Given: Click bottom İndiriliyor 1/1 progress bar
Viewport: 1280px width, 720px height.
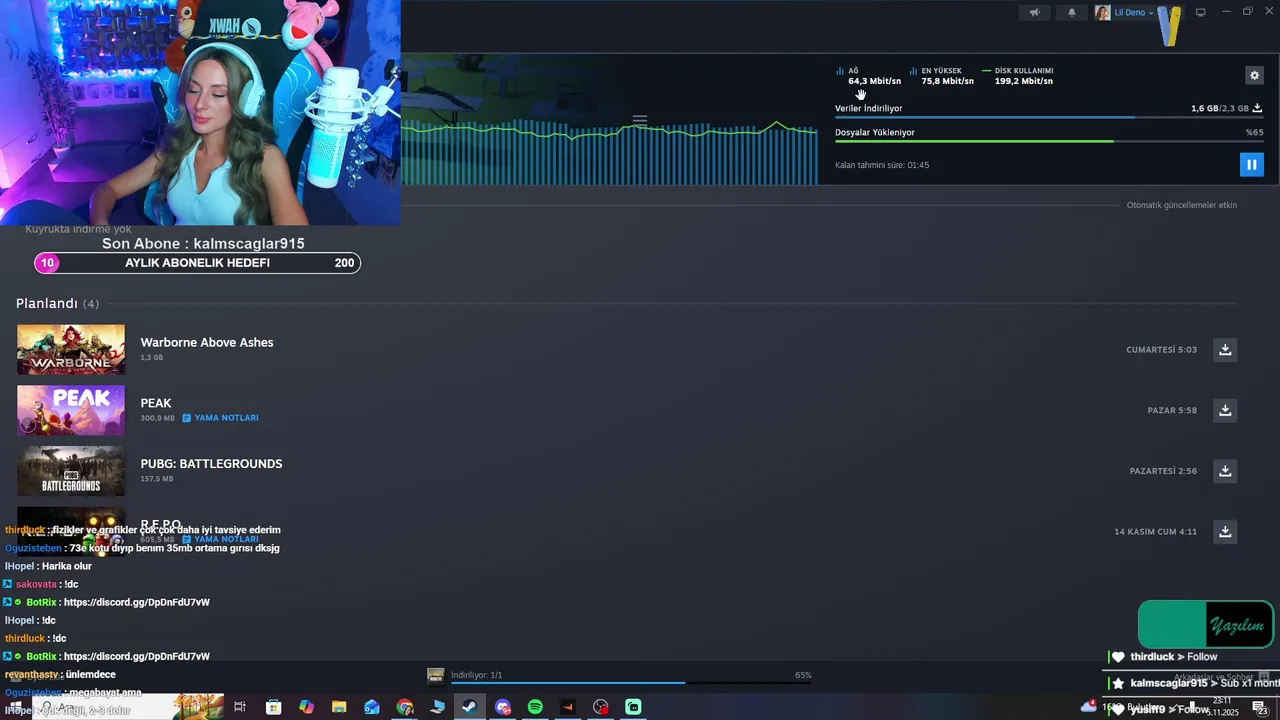Looking at the screenshot, I should coord(631,683).
